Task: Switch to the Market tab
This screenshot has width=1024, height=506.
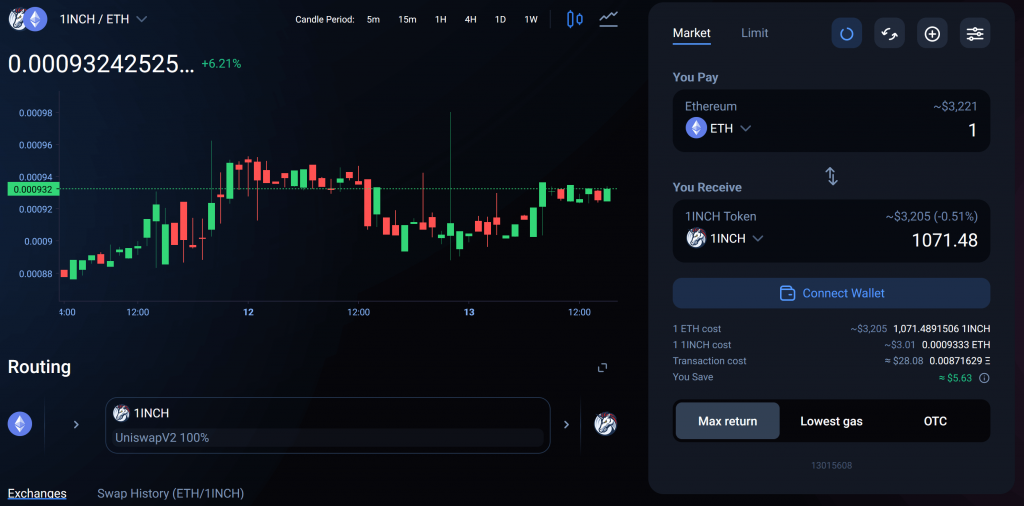Action: click(692, 33)
